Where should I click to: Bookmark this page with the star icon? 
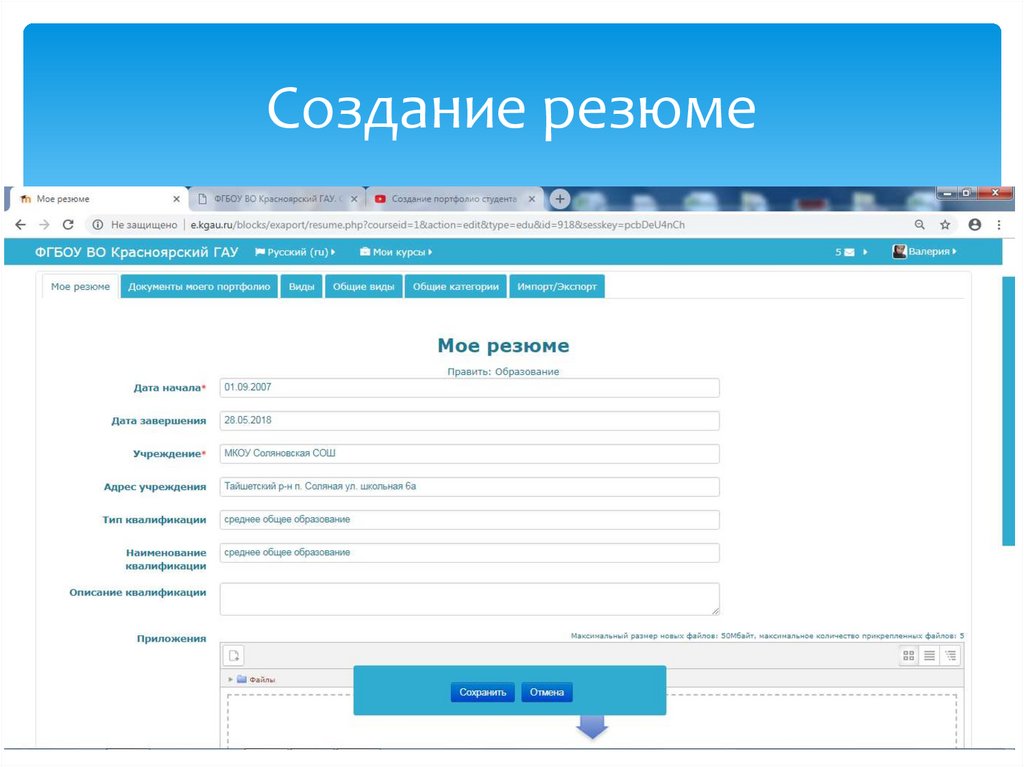pyautogui.click(x=944, y=225)
